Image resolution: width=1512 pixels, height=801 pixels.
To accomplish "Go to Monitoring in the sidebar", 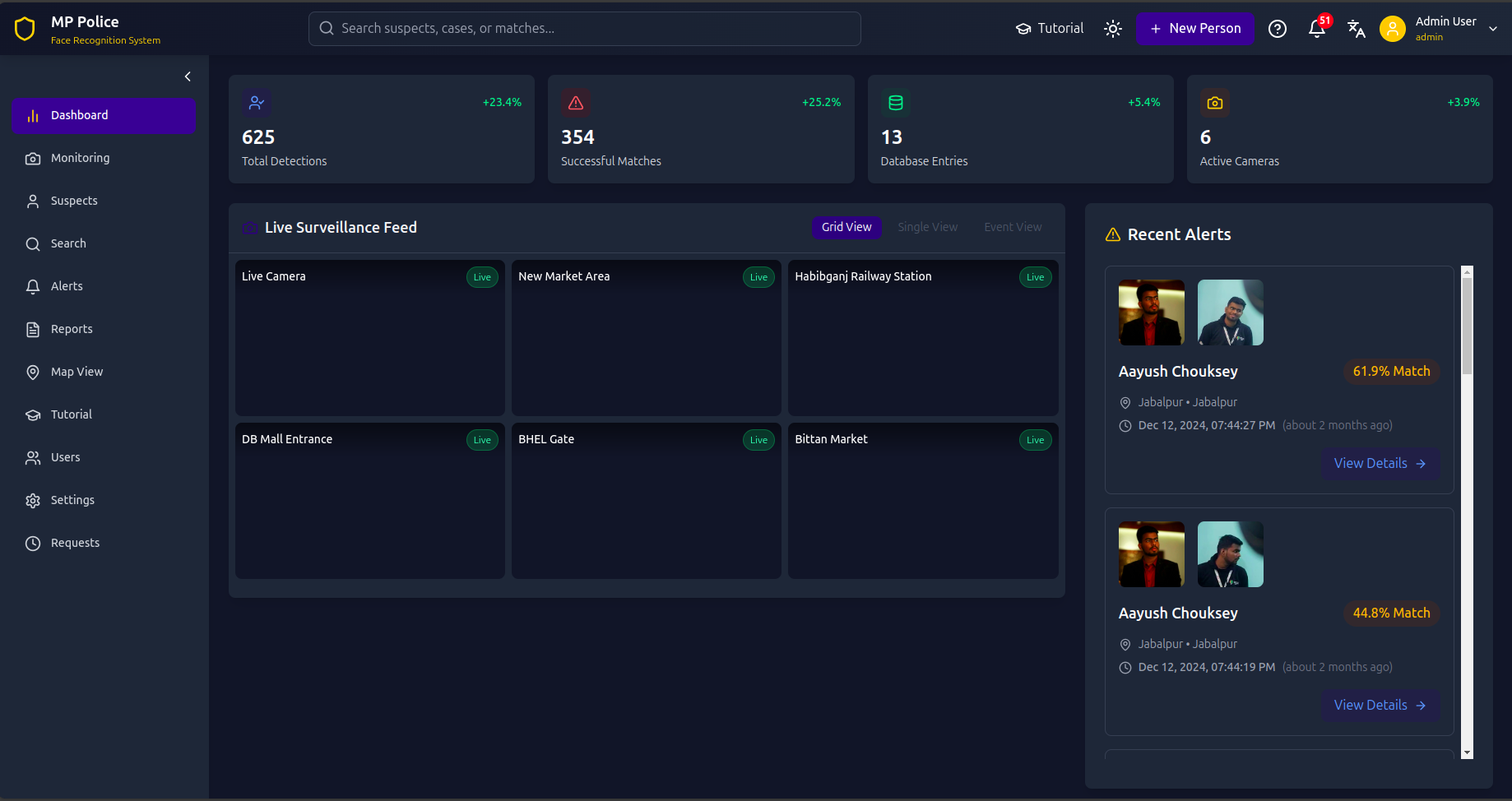I will pyautogui.click(x=104, y=158).
